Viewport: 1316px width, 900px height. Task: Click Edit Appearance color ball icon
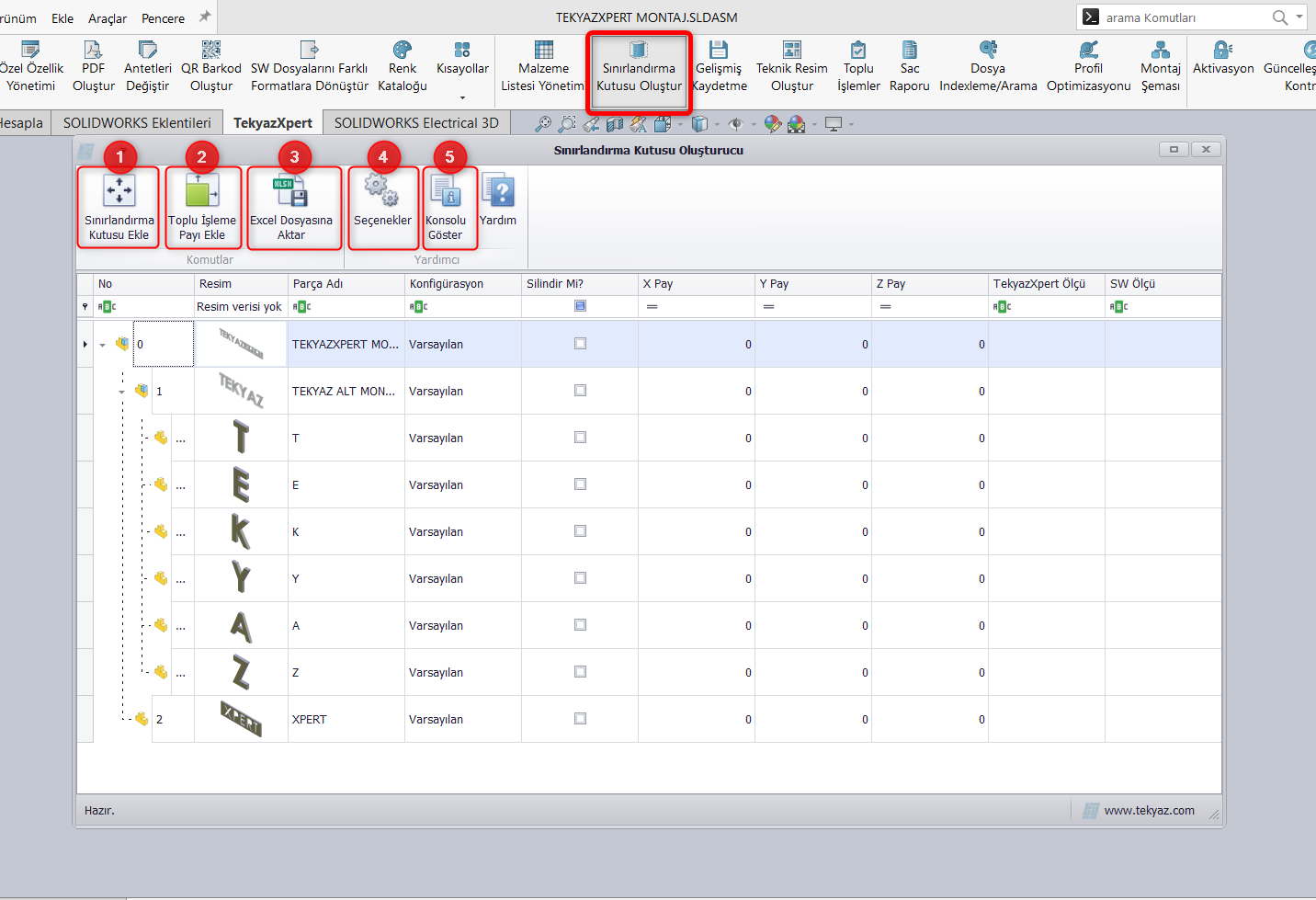tap(773, 123)
